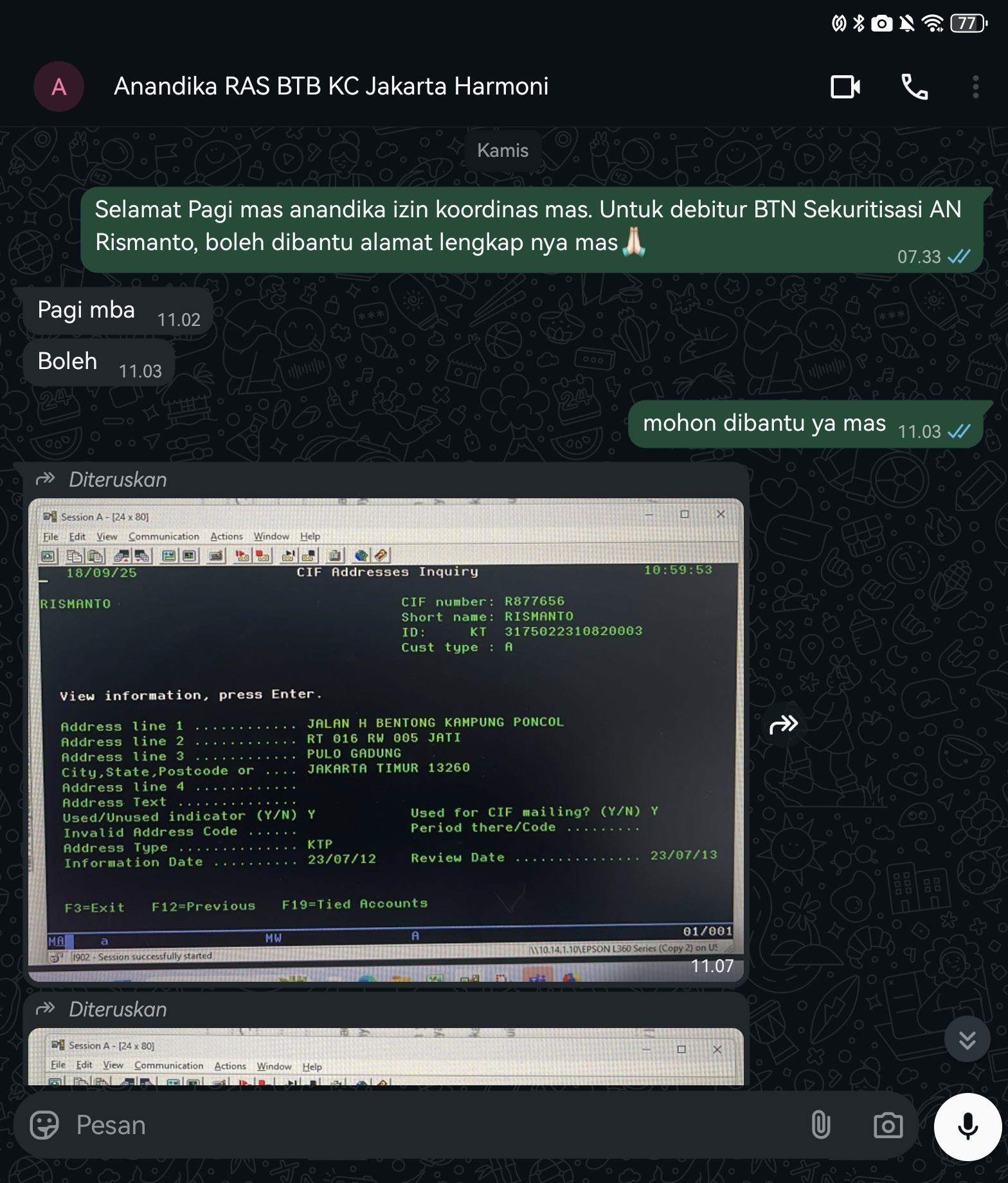The image size is (1008, 1183).
Task: Open the emoji sticker picker
Action: coord(44,1125)
